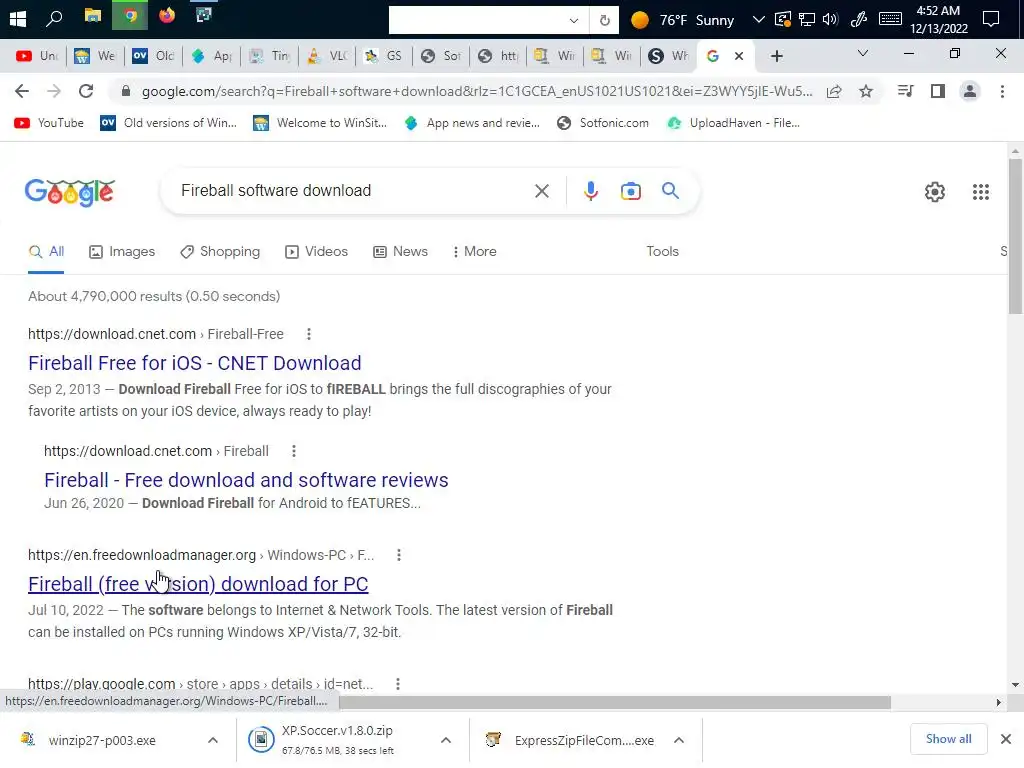This screenshot has width=1024, height=768.
Task: Bookmark this page with the star icon
Action: coord(866,91)
